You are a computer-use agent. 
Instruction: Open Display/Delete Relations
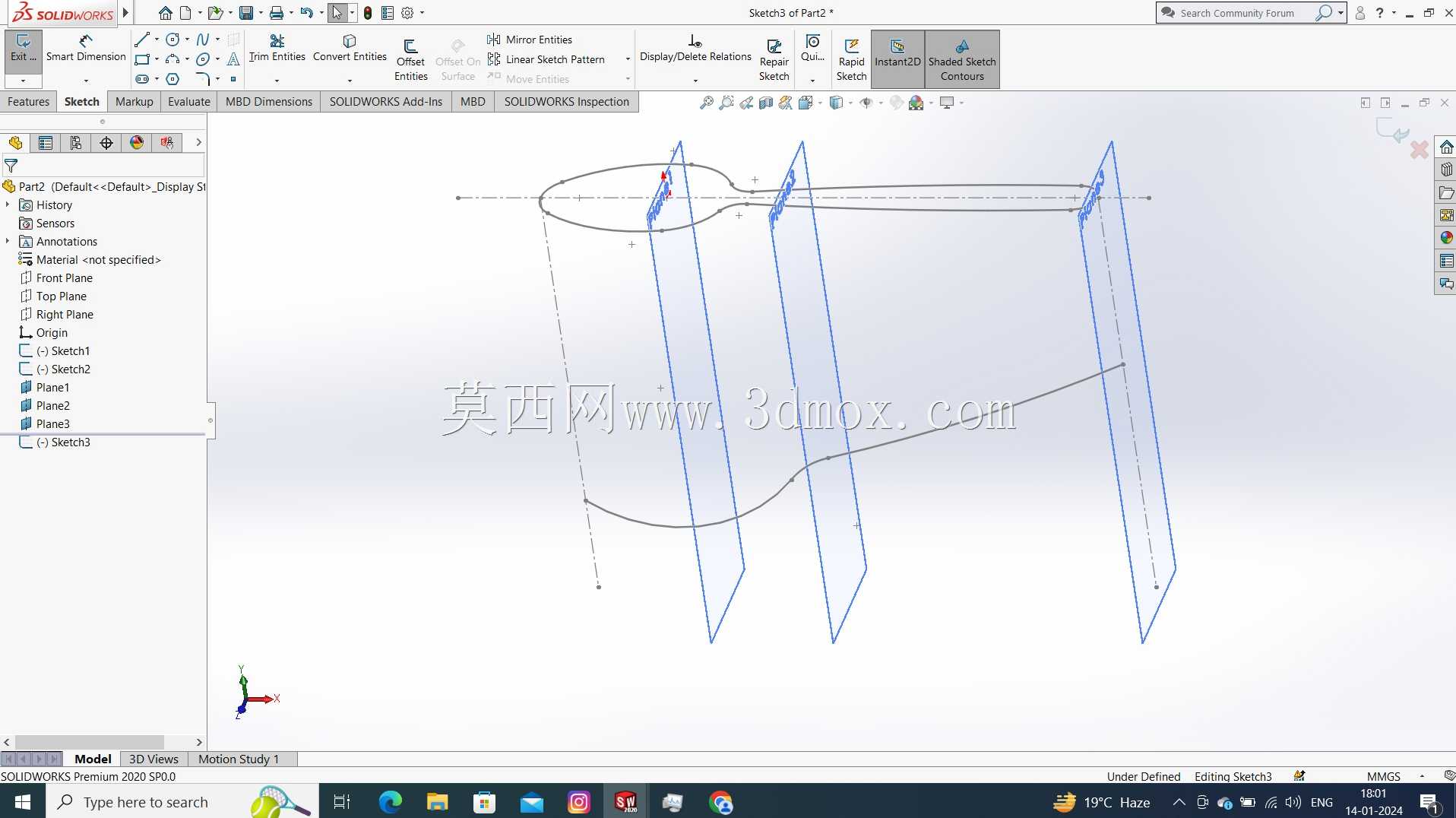[x=695, y=49]
